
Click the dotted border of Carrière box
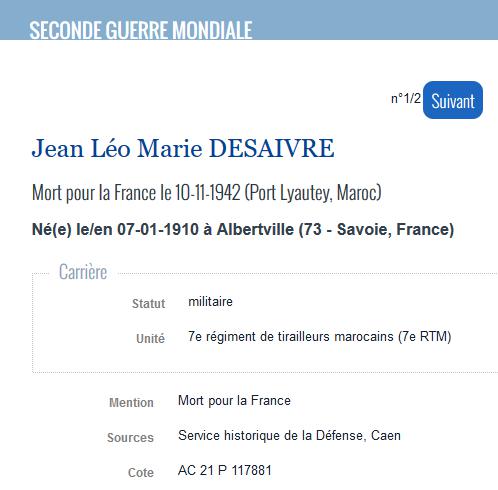(32, 323)
